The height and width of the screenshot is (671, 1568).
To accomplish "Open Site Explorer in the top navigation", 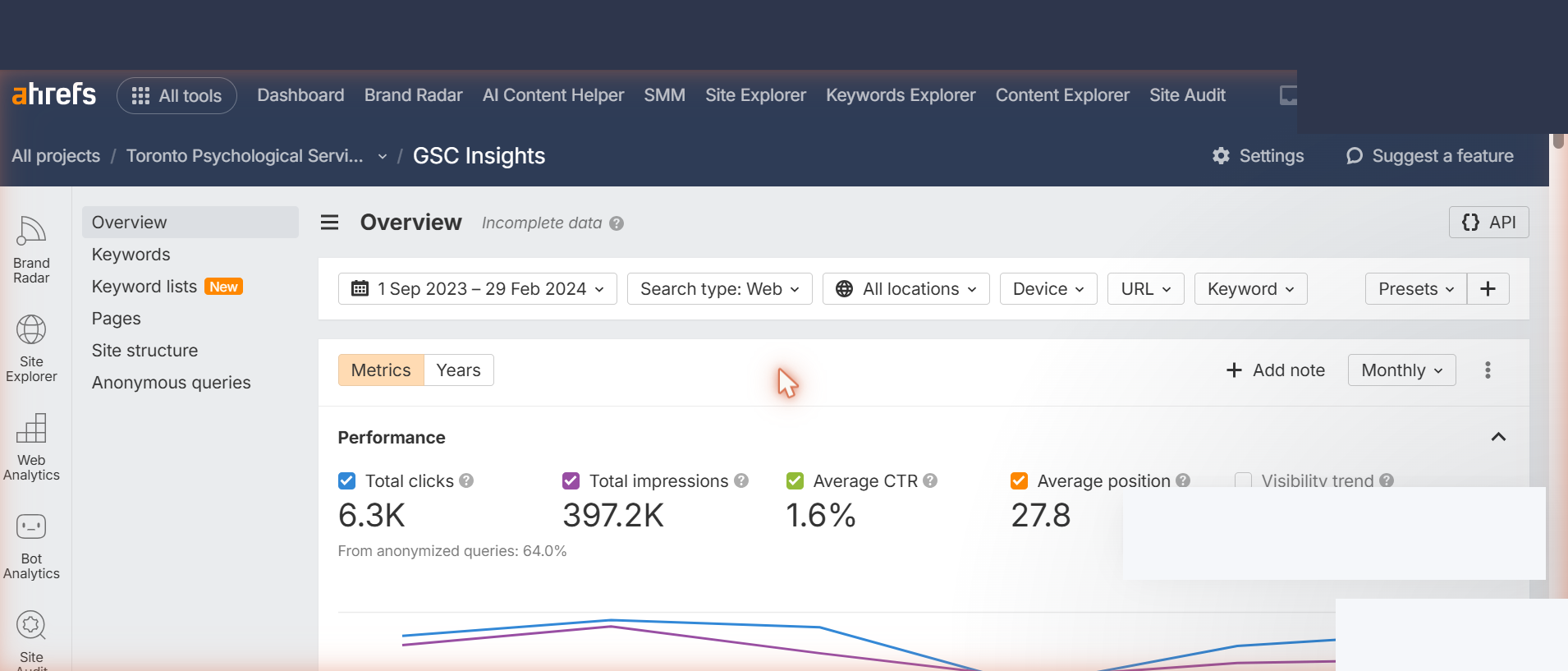I will (x=755, y=95).
